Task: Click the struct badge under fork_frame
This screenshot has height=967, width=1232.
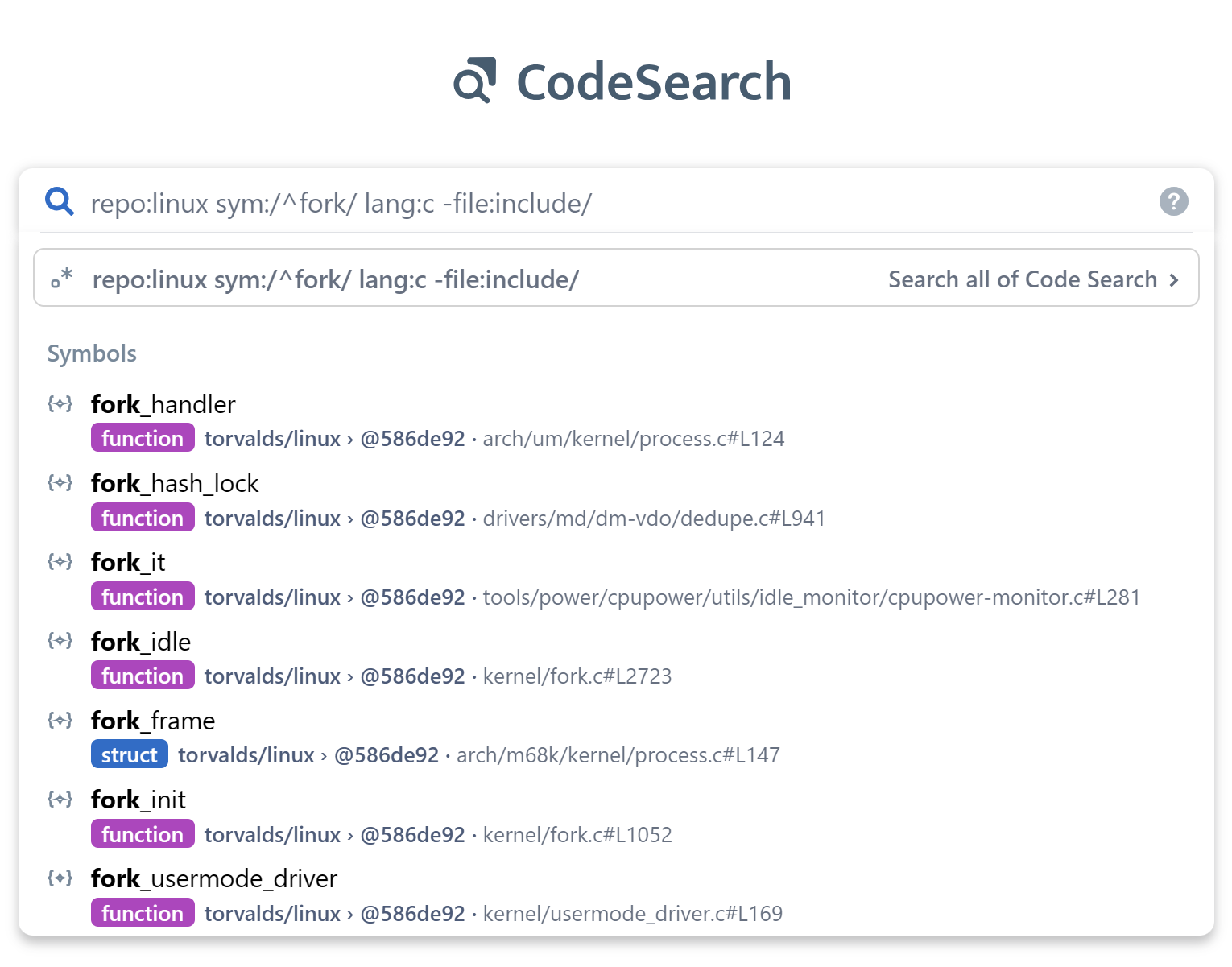Action: (x=129, y=754)
